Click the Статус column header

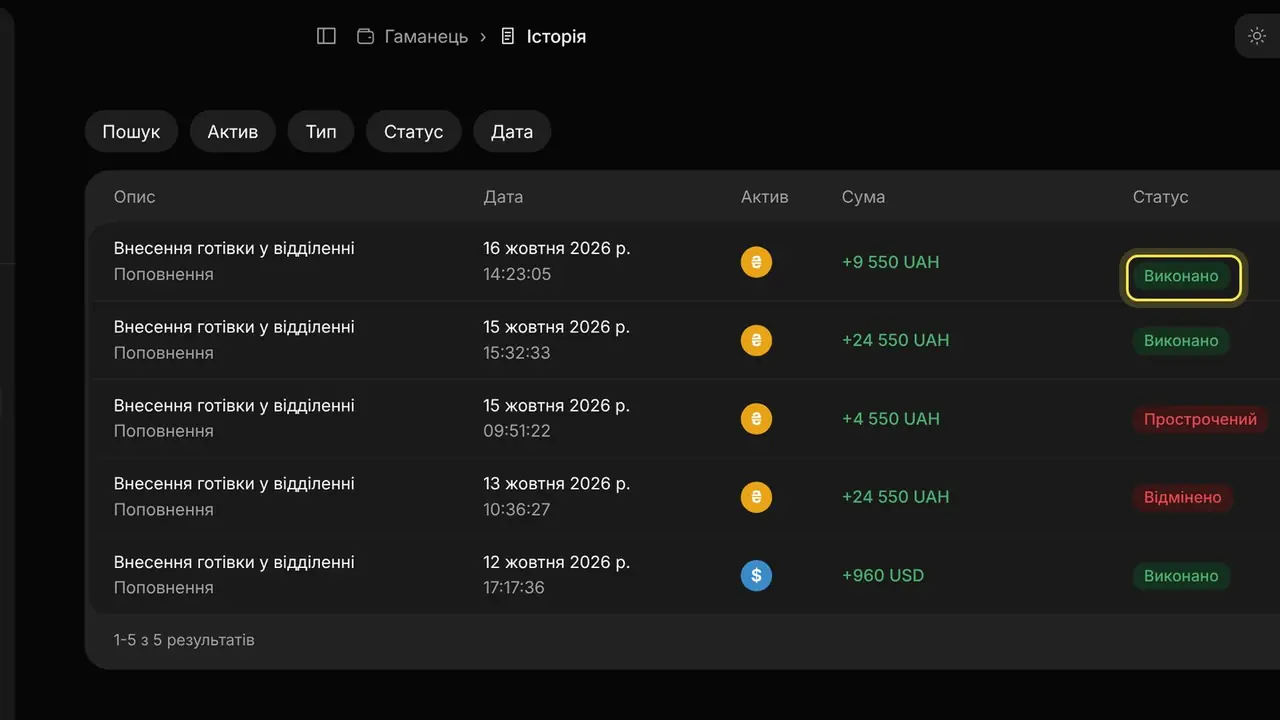coord(1160,197)
